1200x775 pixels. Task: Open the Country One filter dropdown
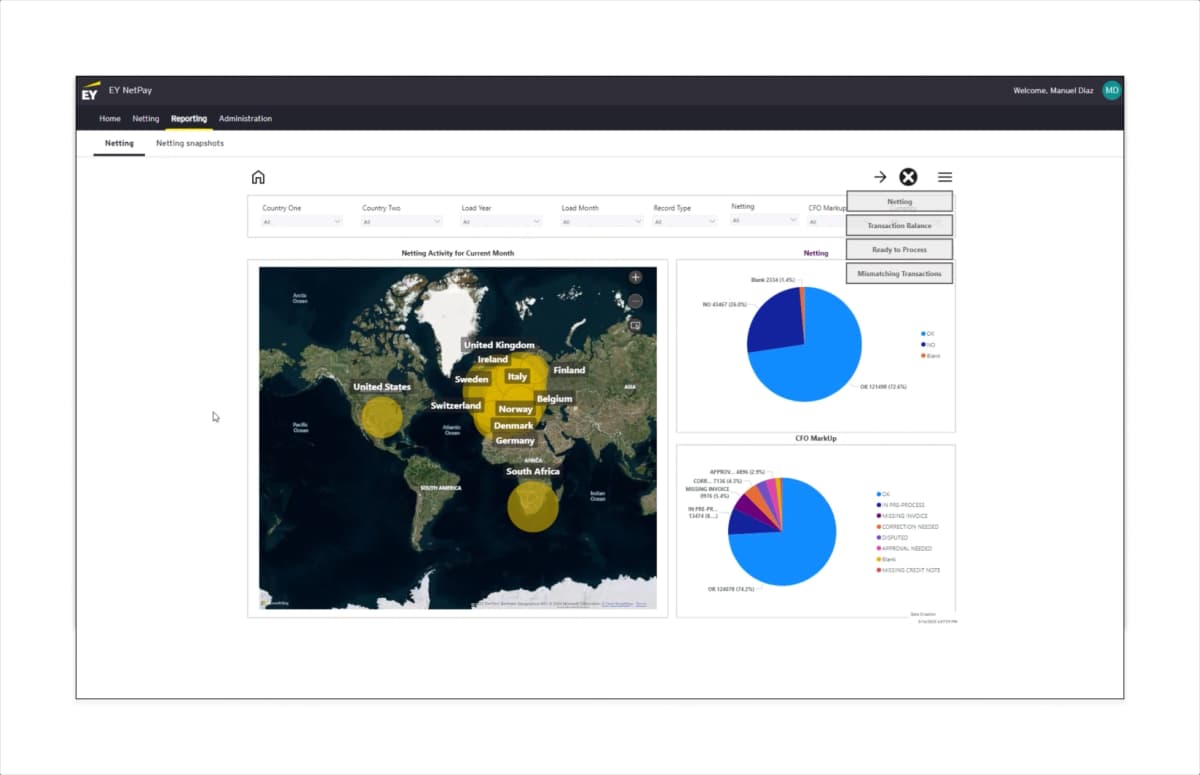(x=302, y=221)
